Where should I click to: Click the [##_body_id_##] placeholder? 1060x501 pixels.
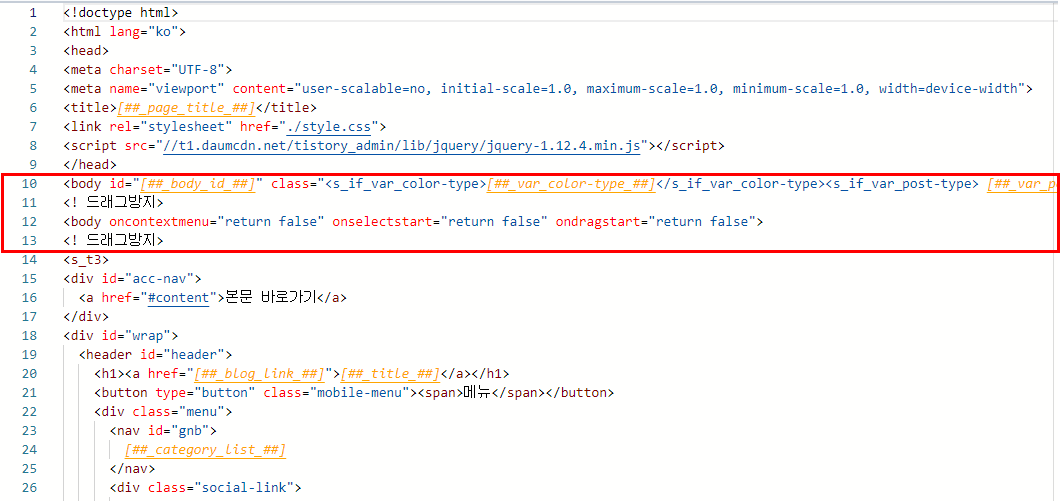[197, 183]
